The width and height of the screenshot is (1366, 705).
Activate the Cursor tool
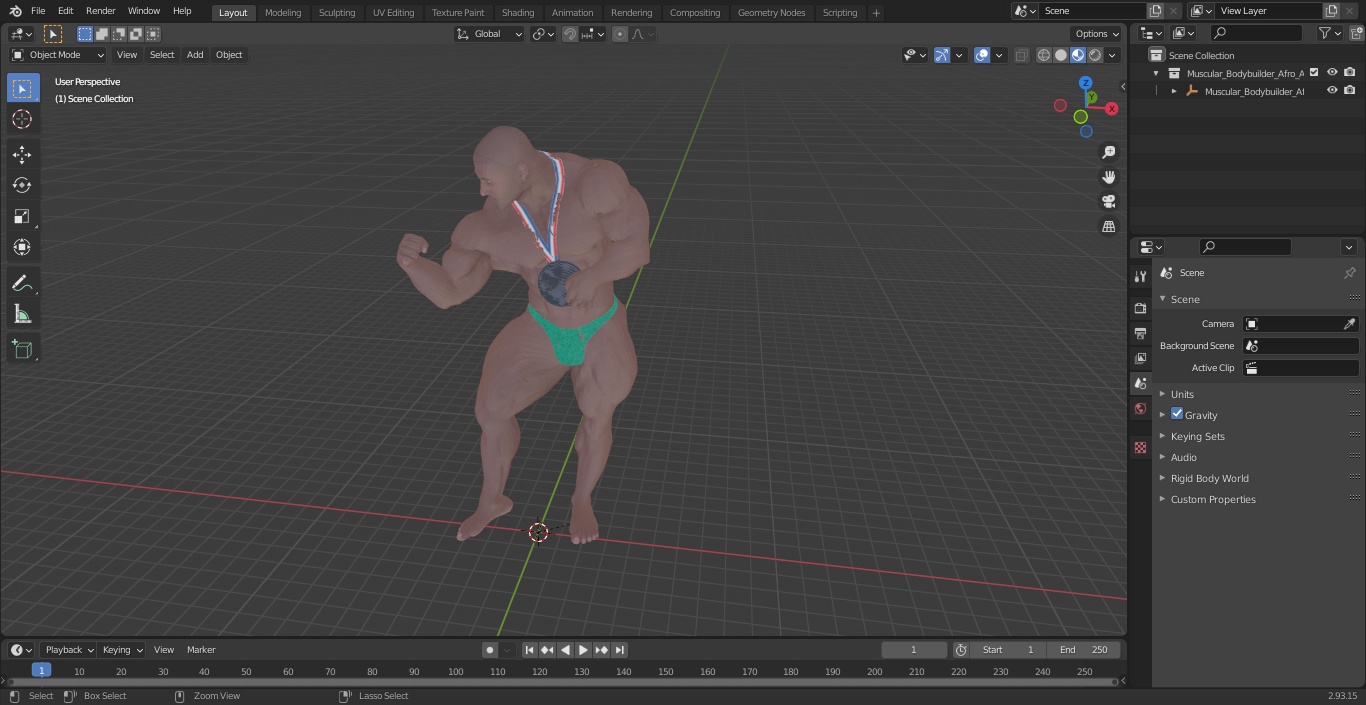[x=22, y=119]
